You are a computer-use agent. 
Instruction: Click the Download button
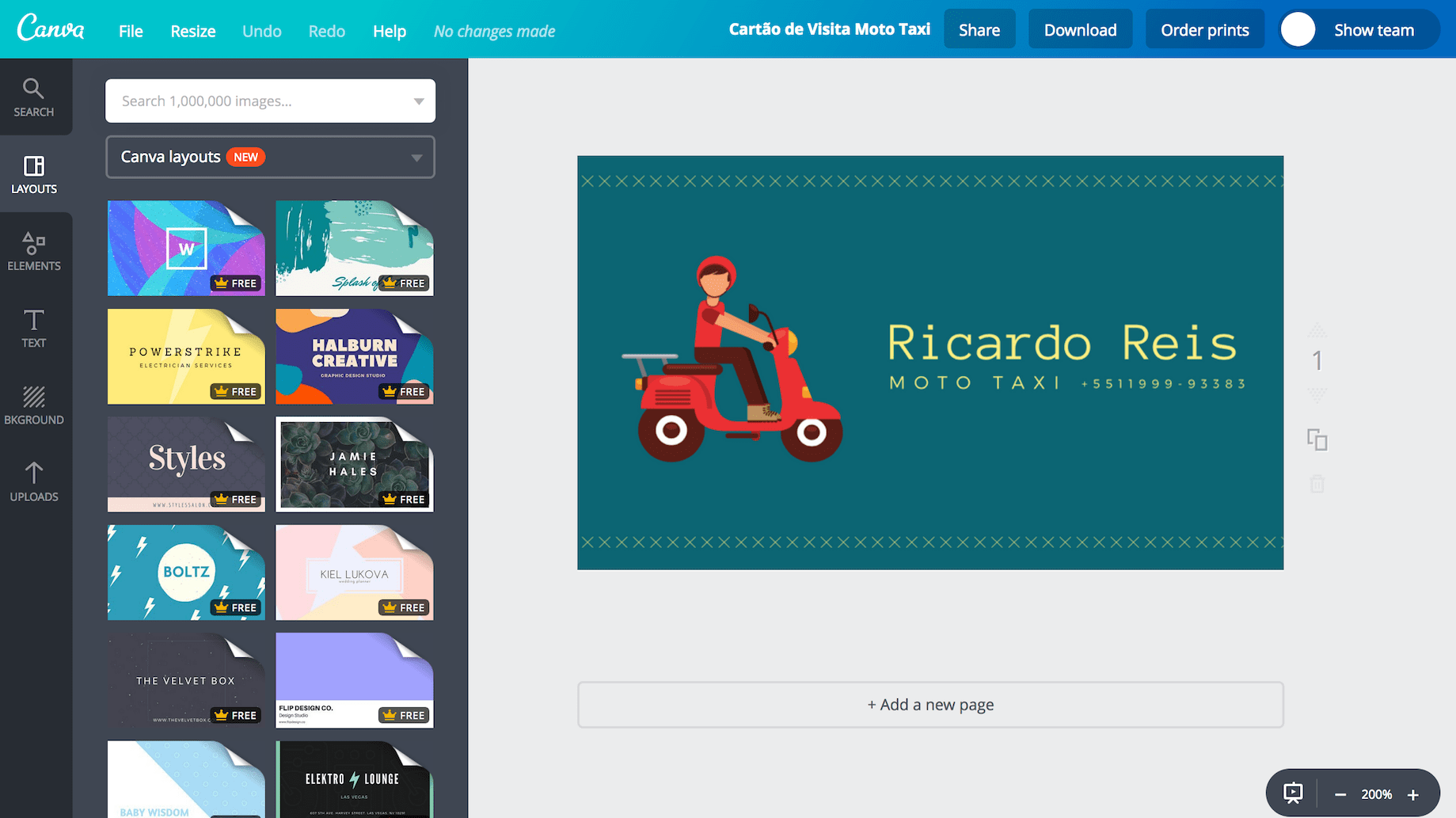click(1081, 29)
